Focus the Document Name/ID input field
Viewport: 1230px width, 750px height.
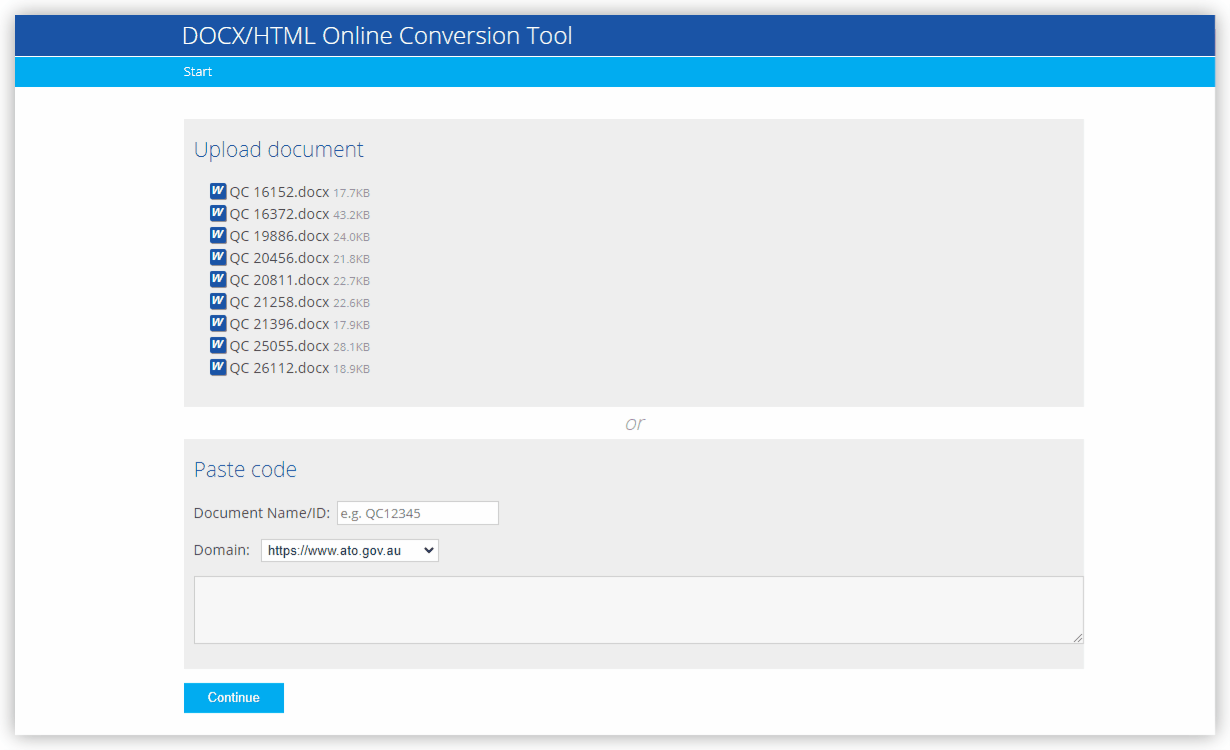[x=417, y=513]
